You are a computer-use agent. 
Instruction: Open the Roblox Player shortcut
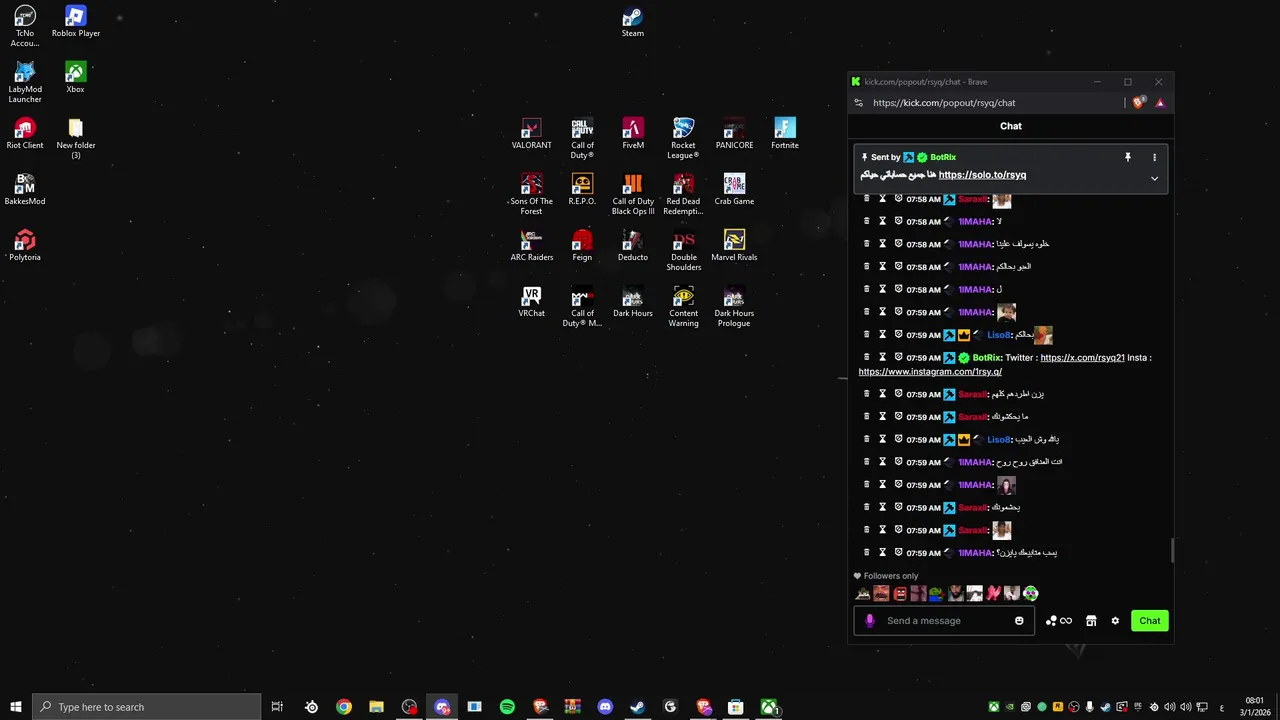[76, 22]
